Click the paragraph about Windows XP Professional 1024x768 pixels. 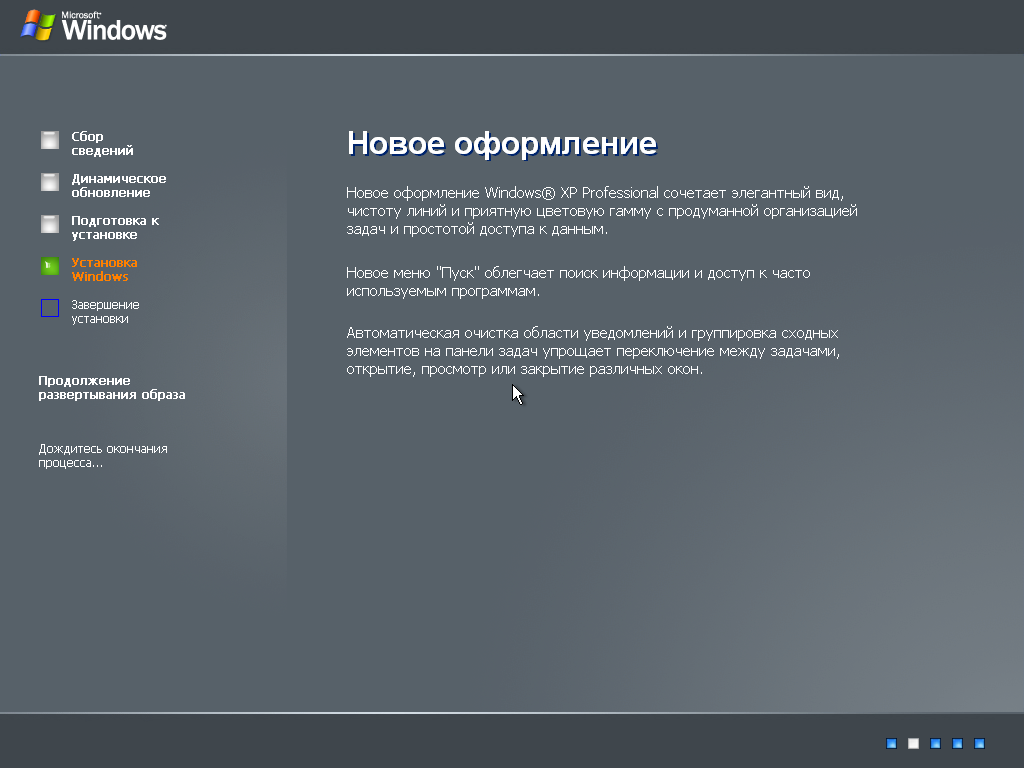[601, 211]
